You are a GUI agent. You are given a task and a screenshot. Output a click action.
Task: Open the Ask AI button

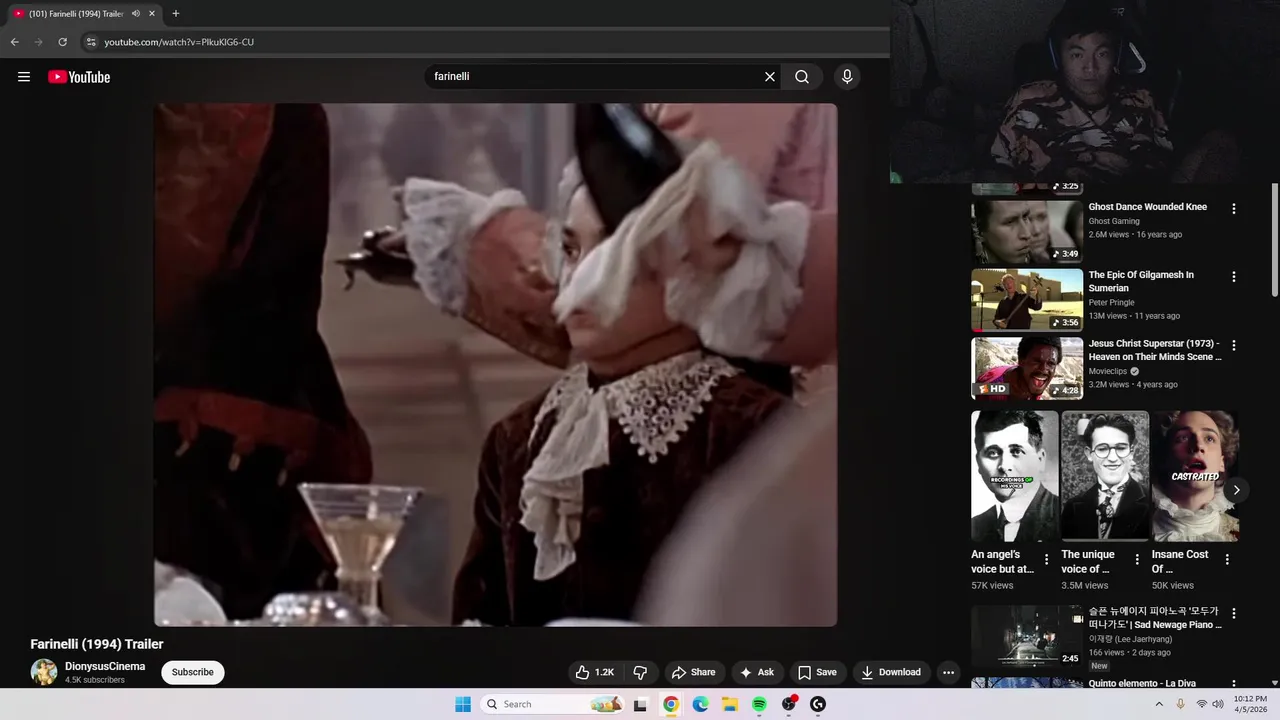[x=757, y=672]
